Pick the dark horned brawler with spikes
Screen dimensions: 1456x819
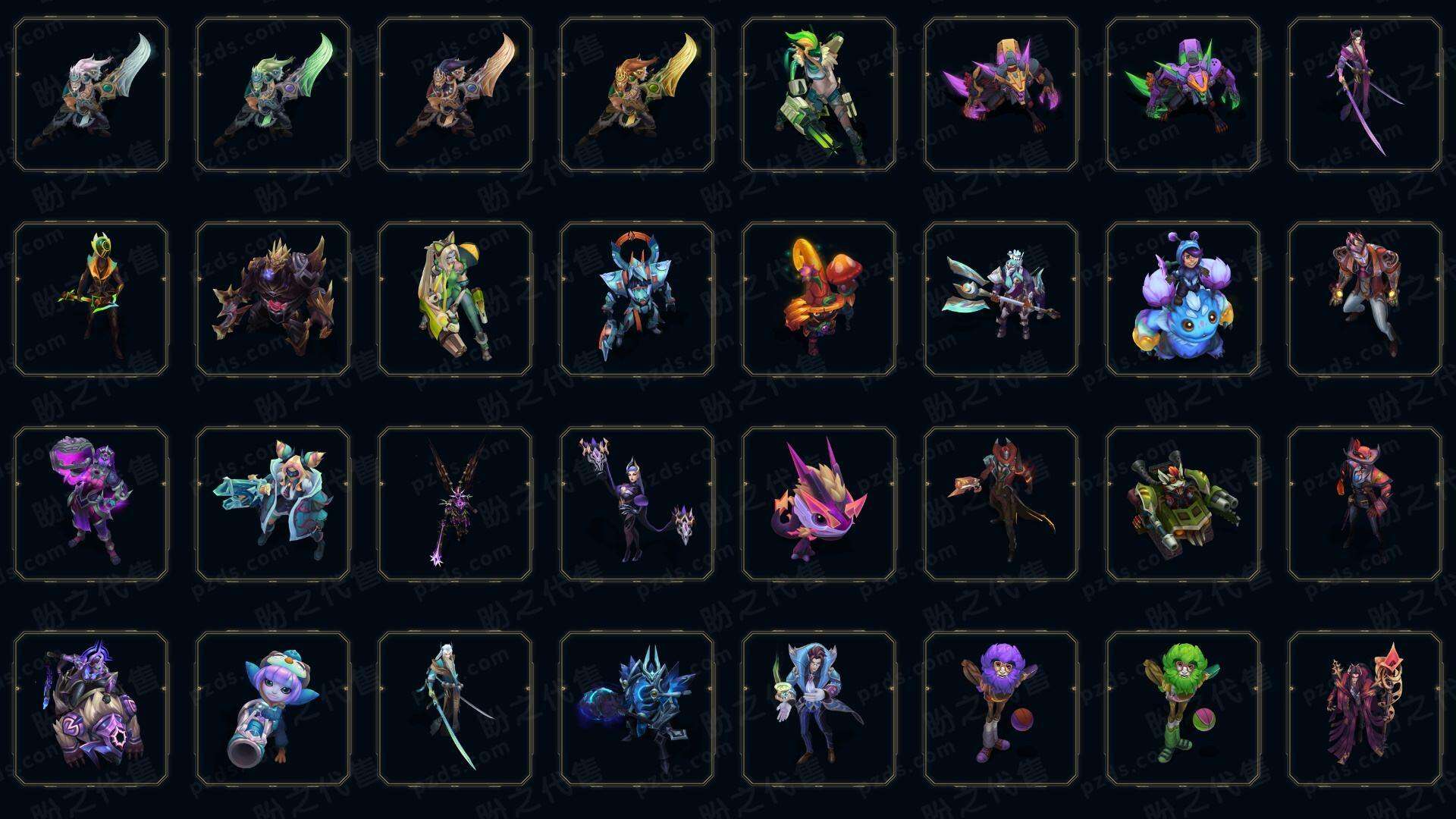[273, 299]
